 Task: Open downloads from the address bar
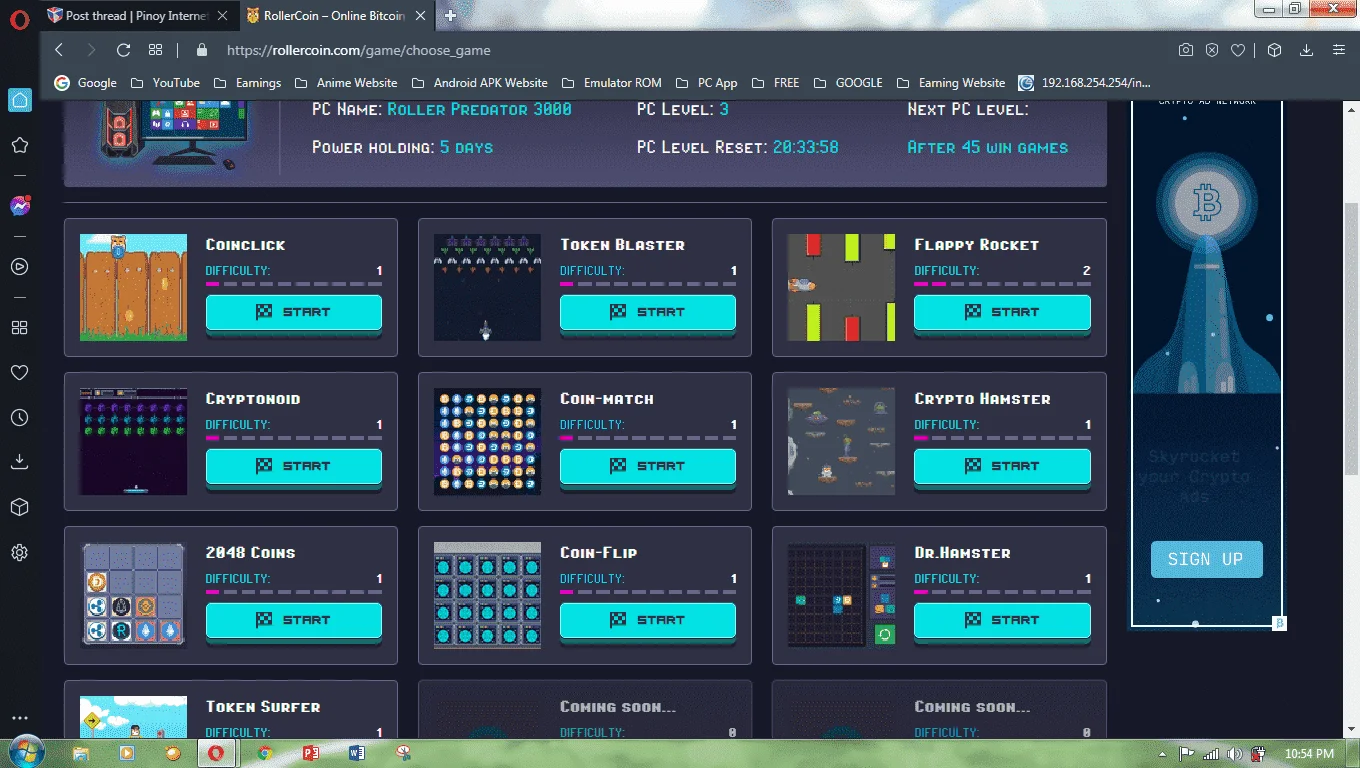pyautogui.click(x=1306, y=50)
